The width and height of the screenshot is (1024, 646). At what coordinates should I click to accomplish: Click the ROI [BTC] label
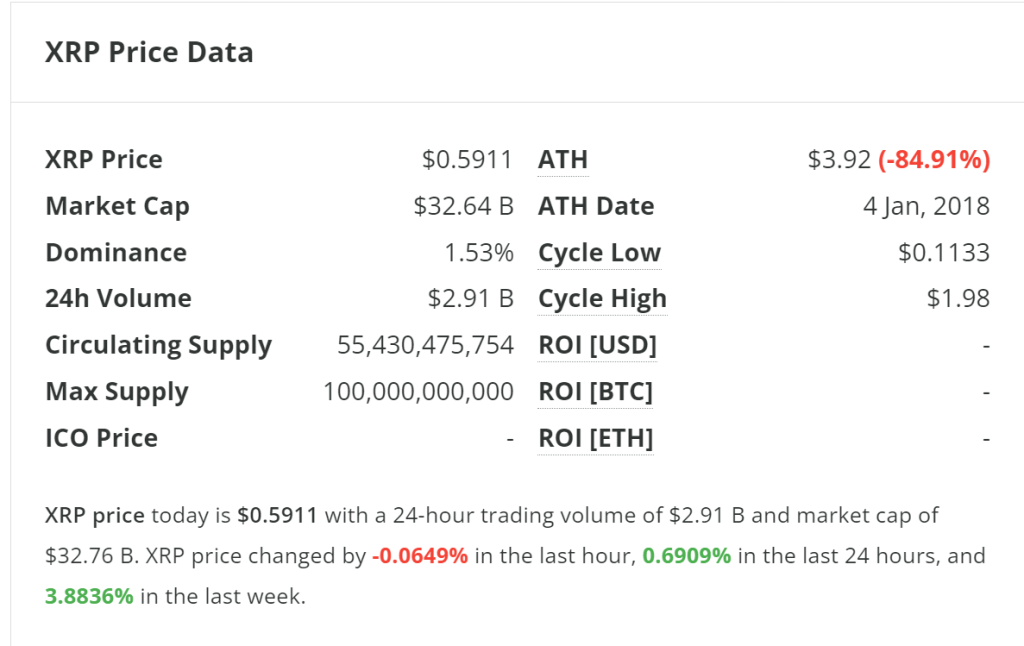(595, 392)
